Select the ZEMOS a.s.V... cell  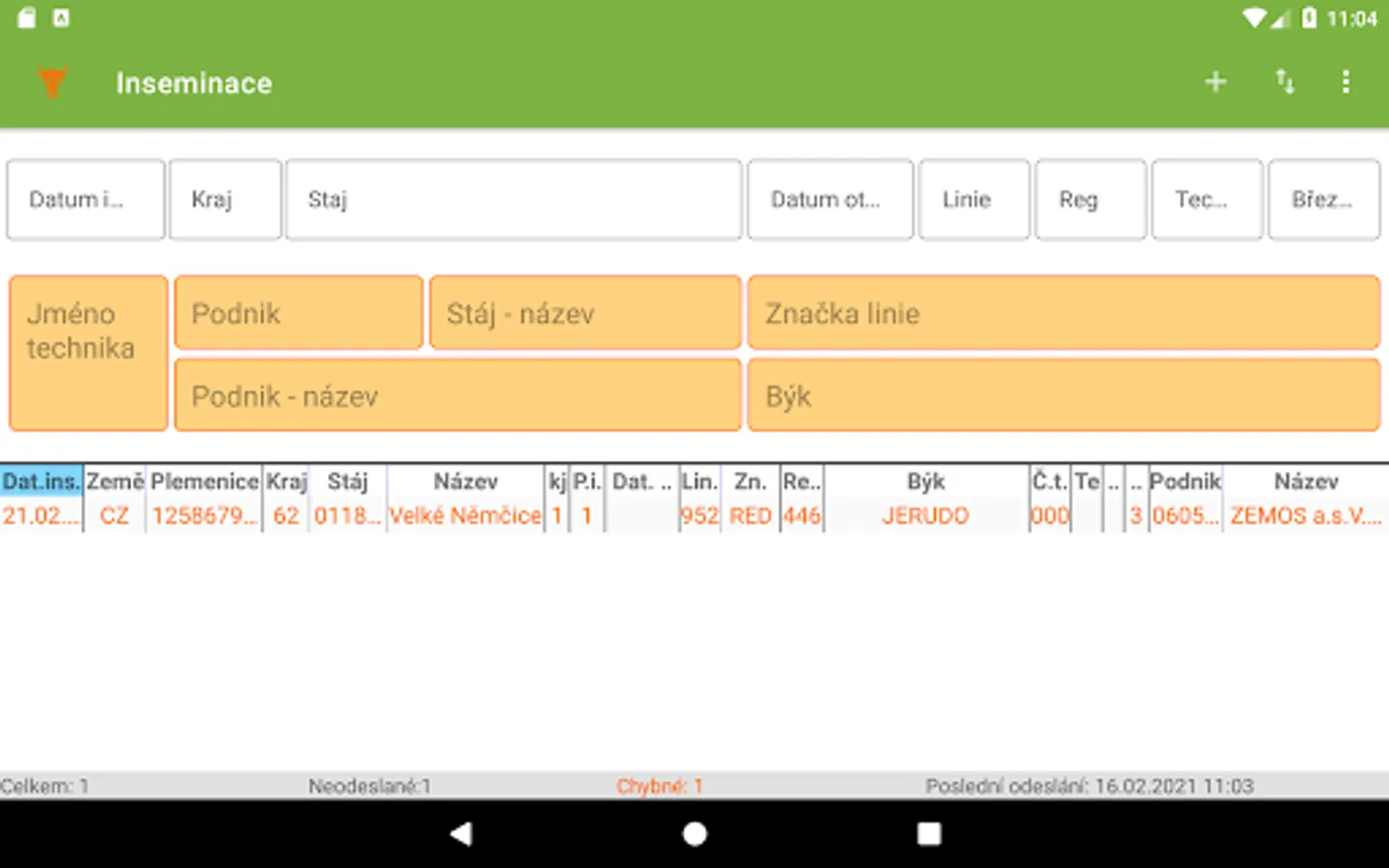1306,516
